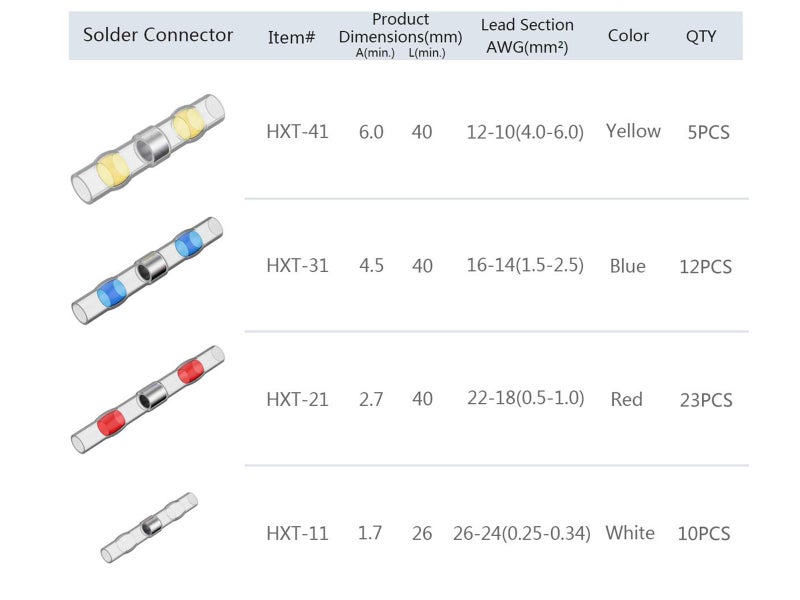Viewport: 800px width, 600px height.
Task: Select the Item# column header
Action: tap(292, 37)
